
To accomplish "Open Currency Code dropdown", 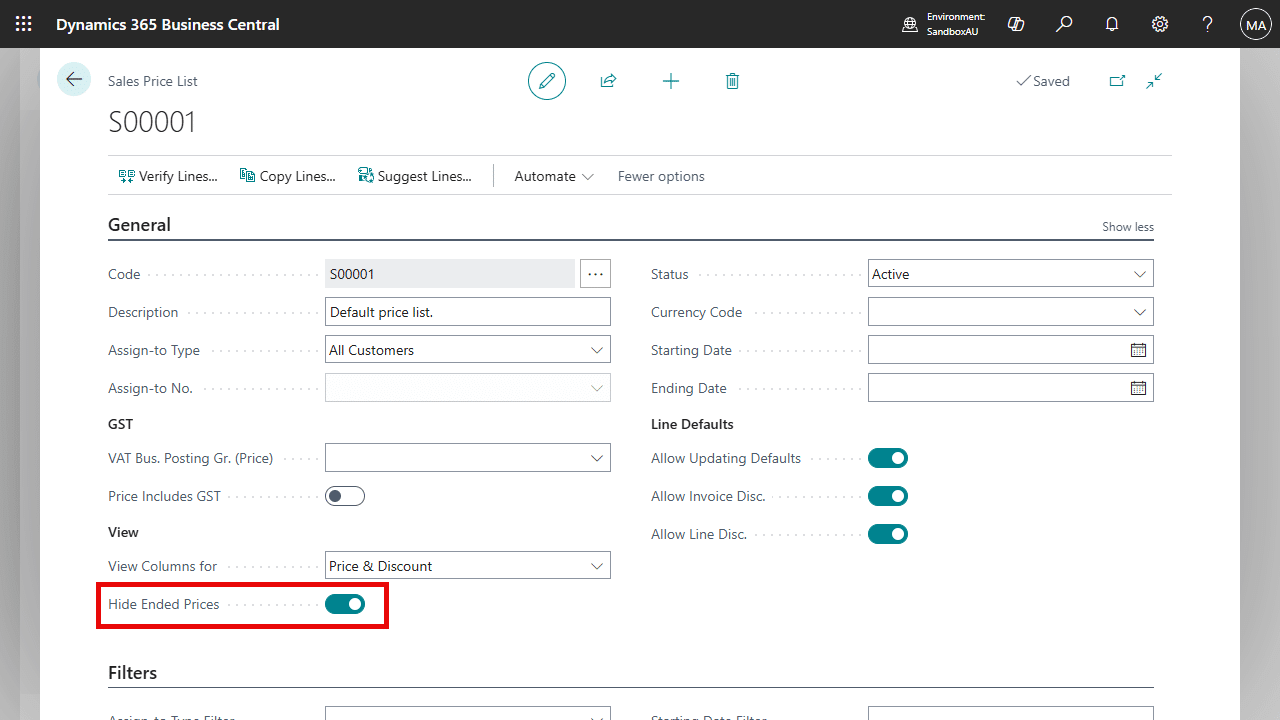I will (1140, 312).
